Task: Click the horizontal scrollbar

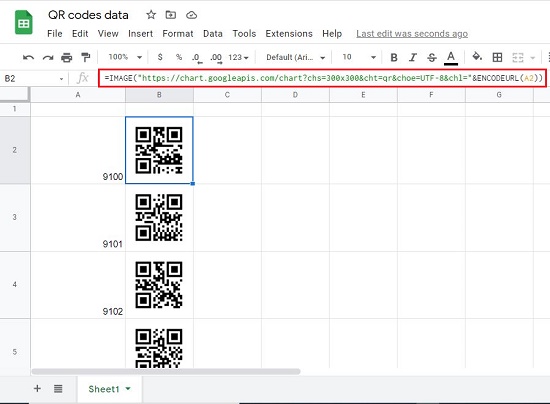Action: pos(166,371)
